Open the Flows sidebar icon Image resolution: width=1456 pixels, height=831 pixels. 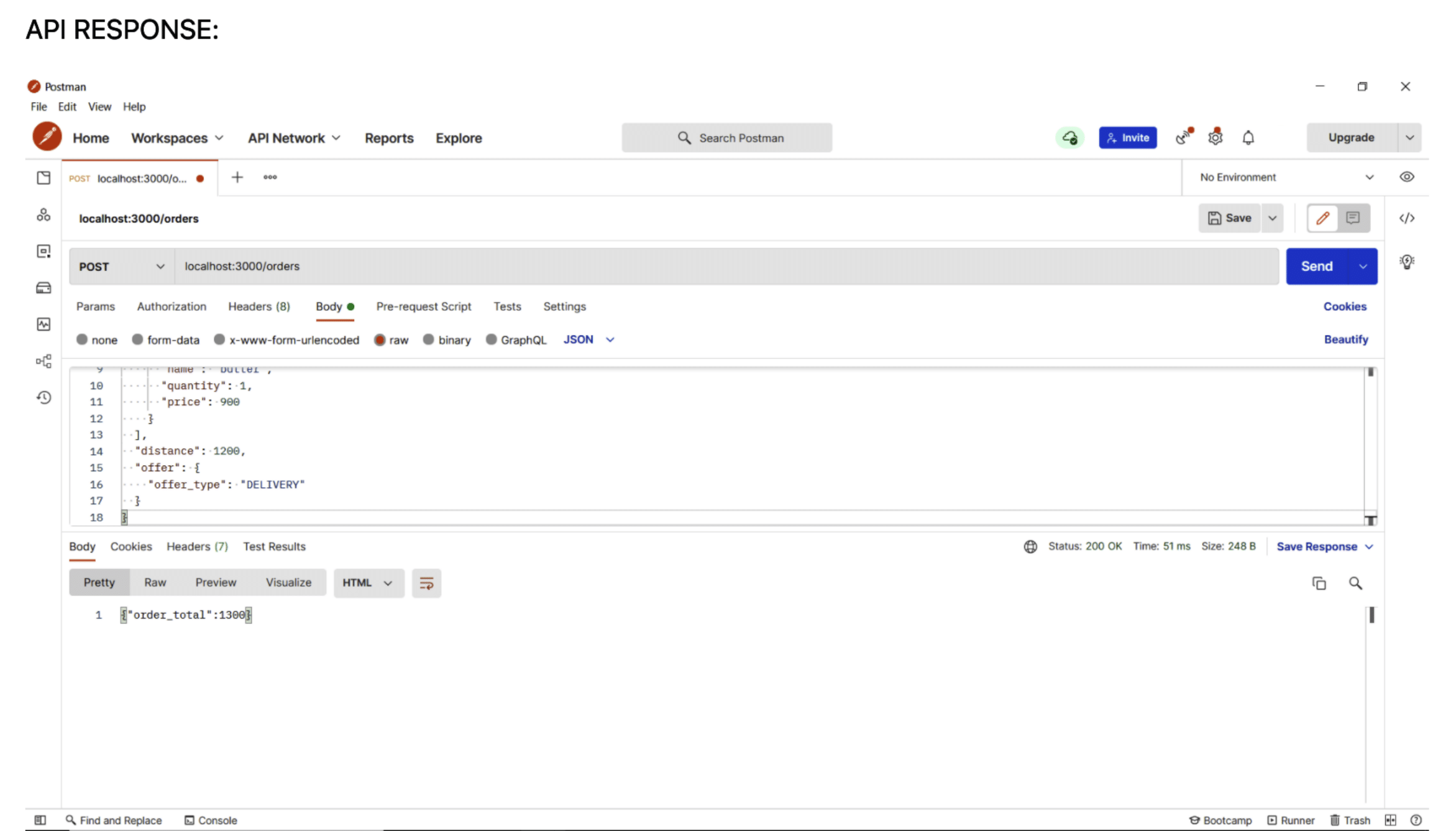(x=43, y=360)
